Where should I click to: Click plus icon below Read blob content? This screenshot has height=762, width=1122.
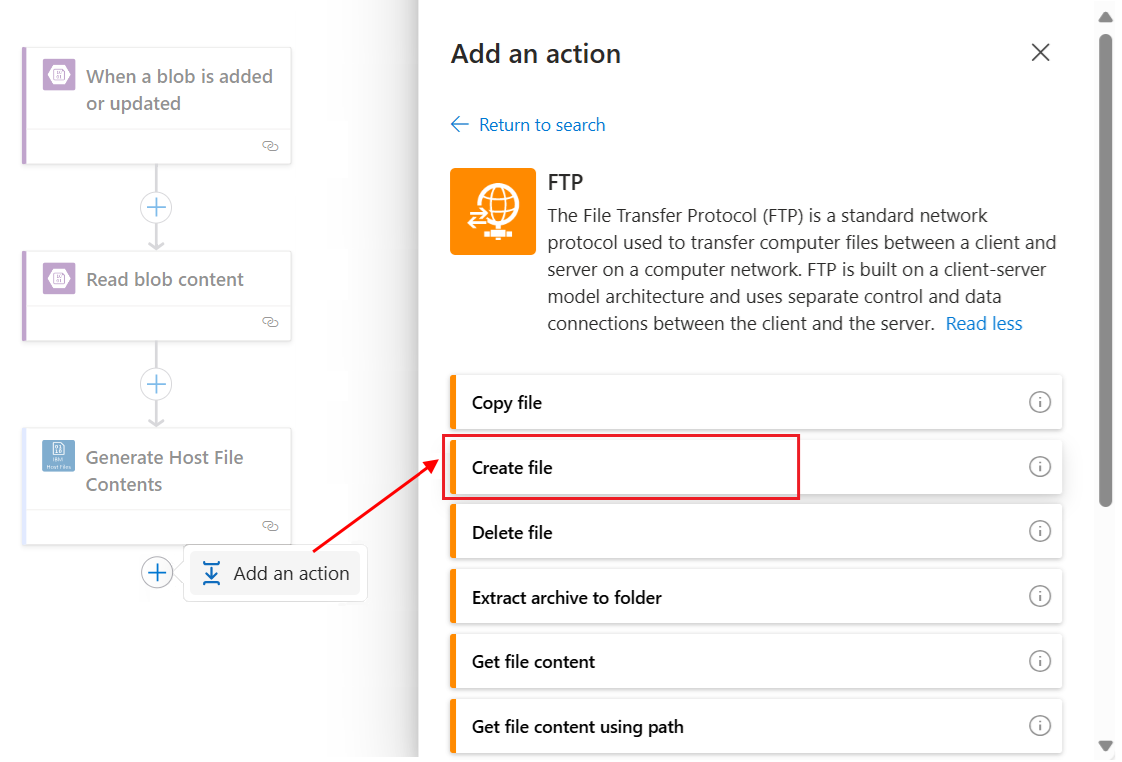157,384
